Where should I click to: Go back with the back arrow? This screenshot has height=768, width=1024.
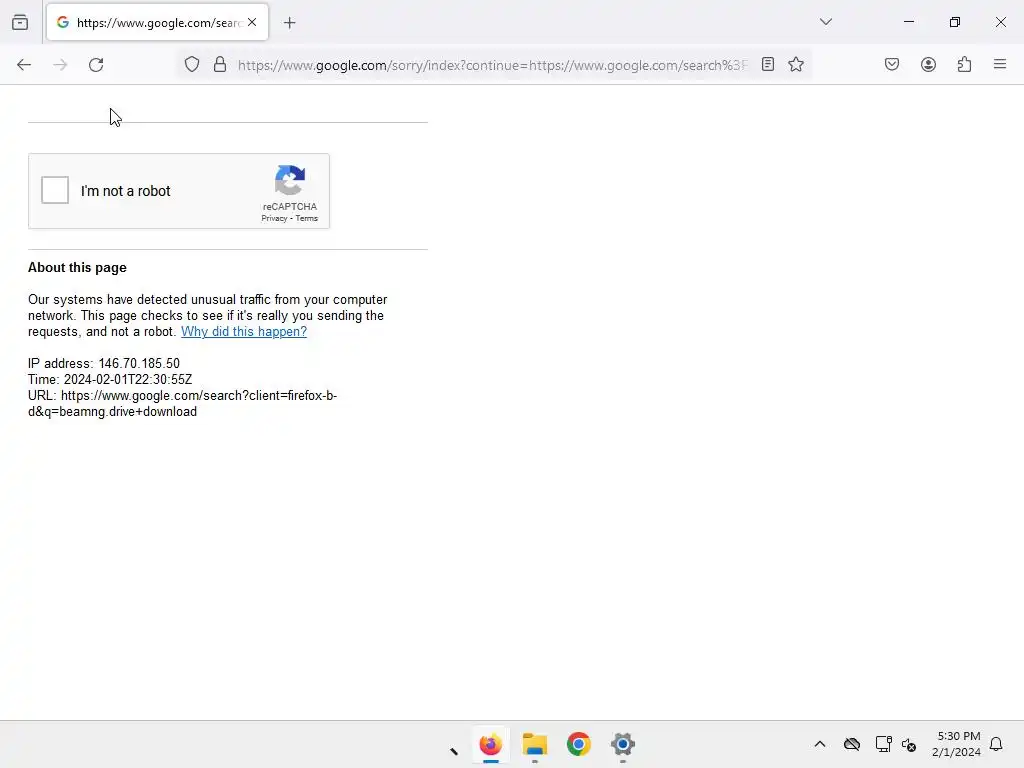tap(24, 65)
